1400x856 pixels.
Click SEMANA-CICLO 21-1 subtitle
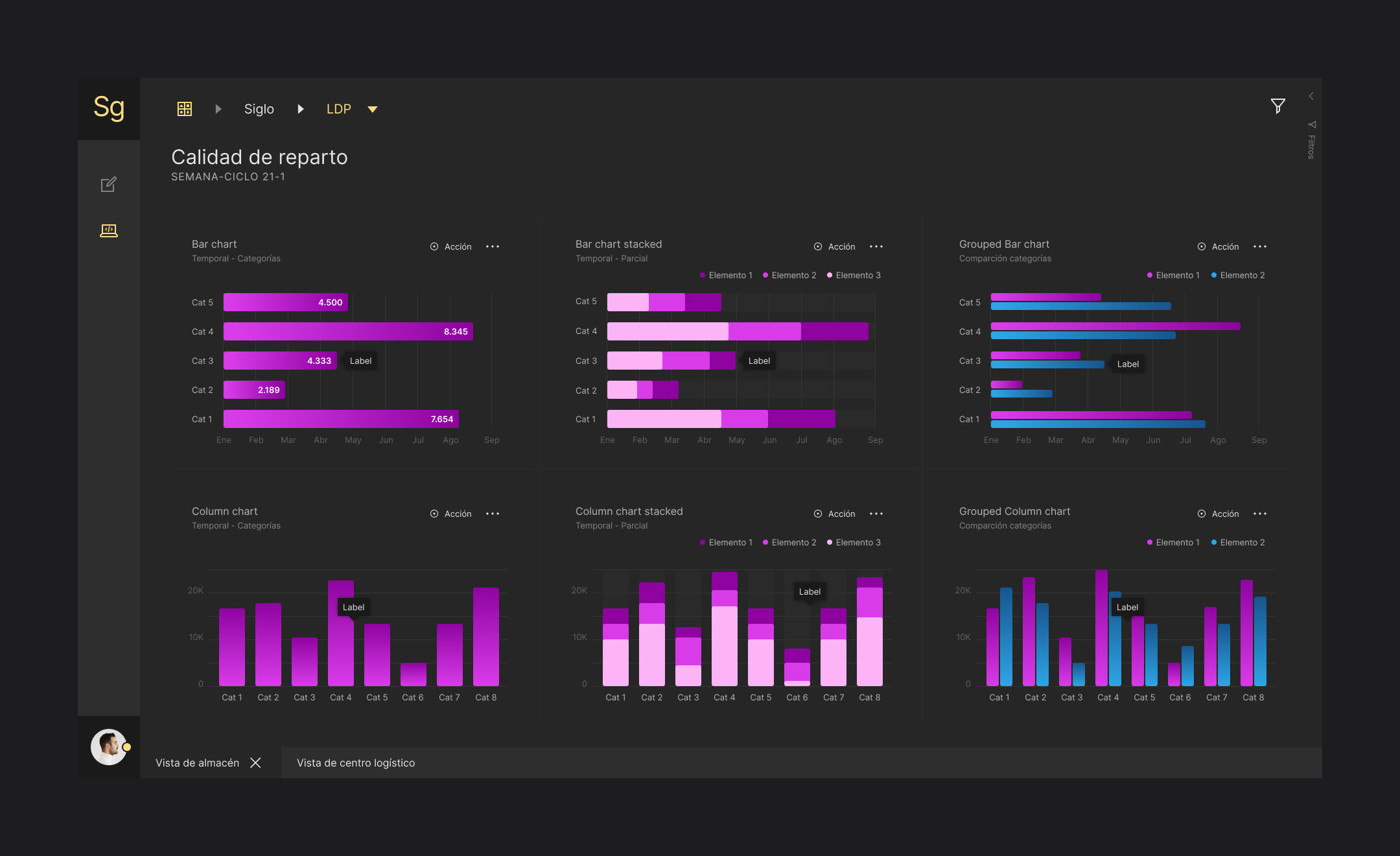[x=228, y=176]
